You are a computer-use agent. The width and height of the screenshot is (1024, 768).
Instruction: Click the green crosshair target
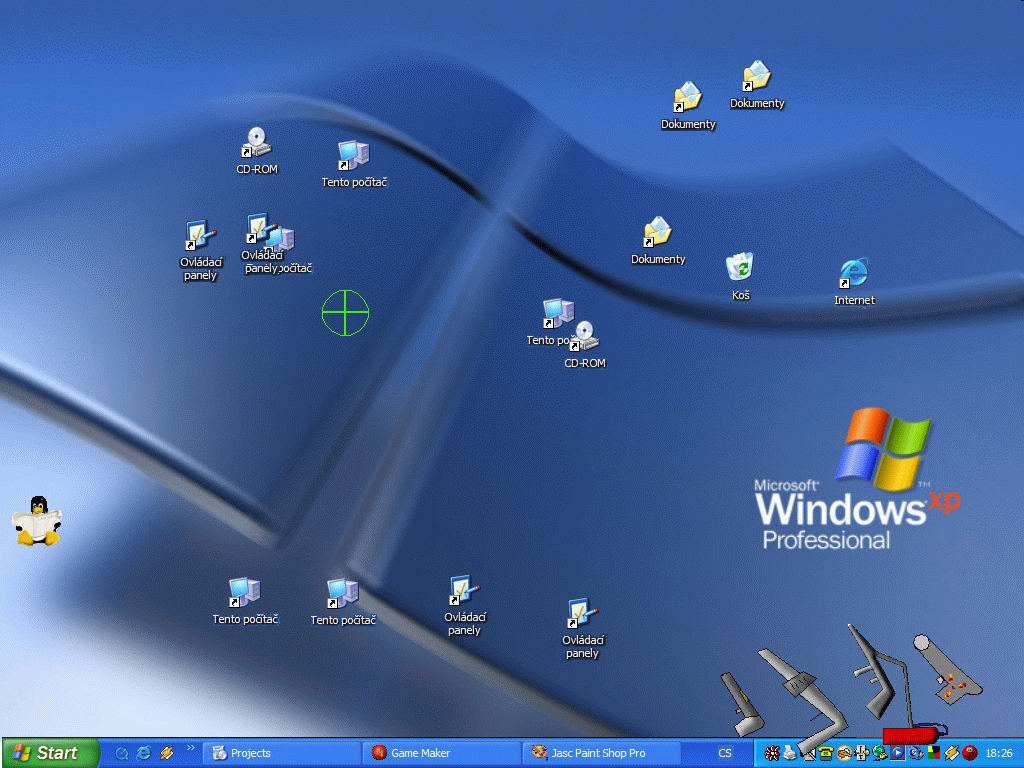pyautogui.click(x=345, y=313)
